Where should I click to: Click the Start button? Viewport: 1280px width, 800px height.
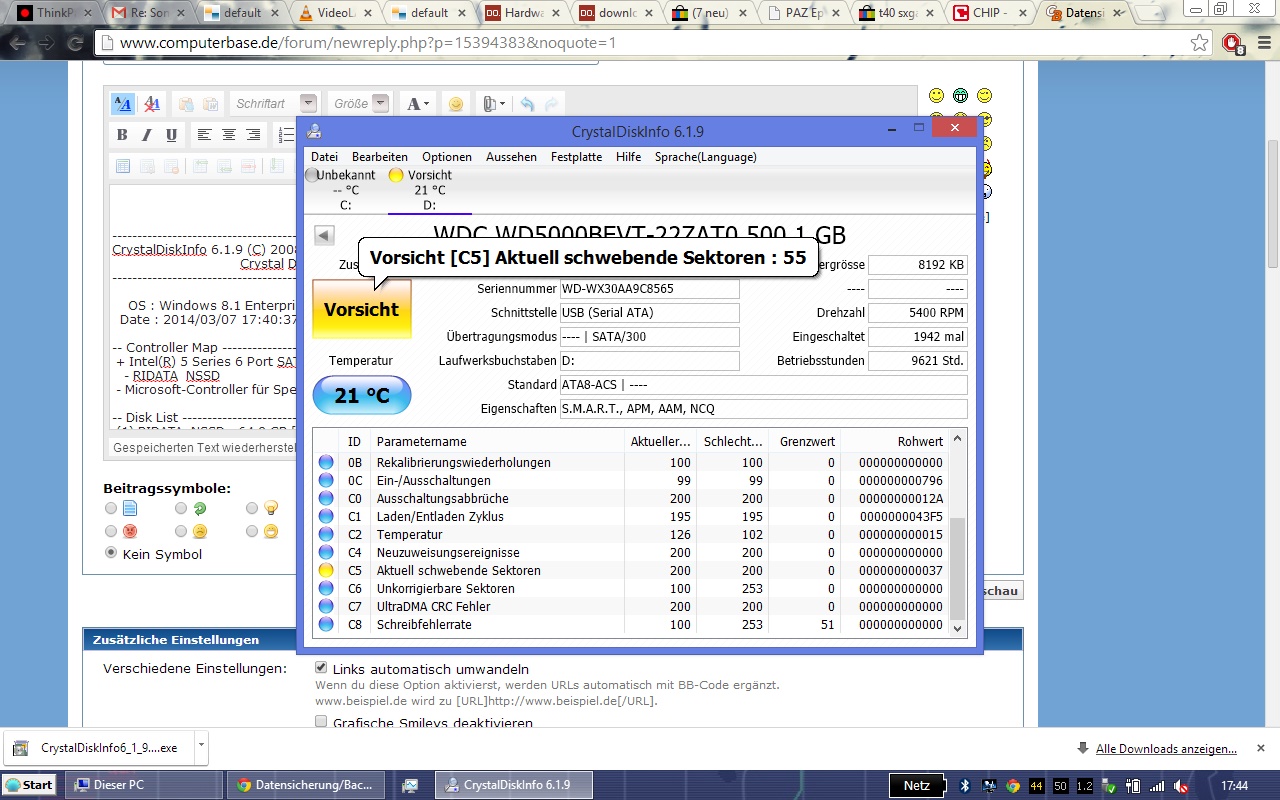coord(29,785)
